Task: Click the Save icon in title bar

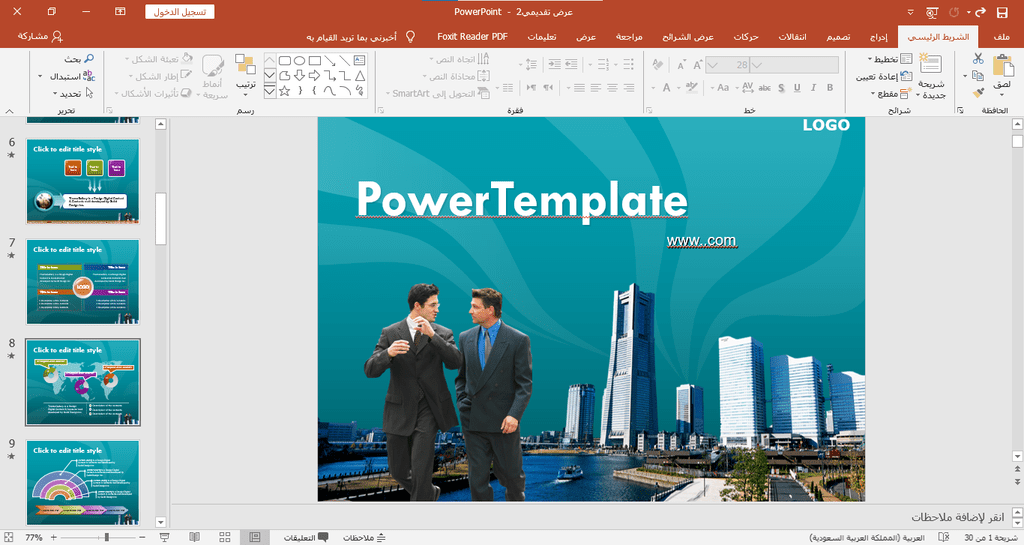Action: (x=1002, y=12)
